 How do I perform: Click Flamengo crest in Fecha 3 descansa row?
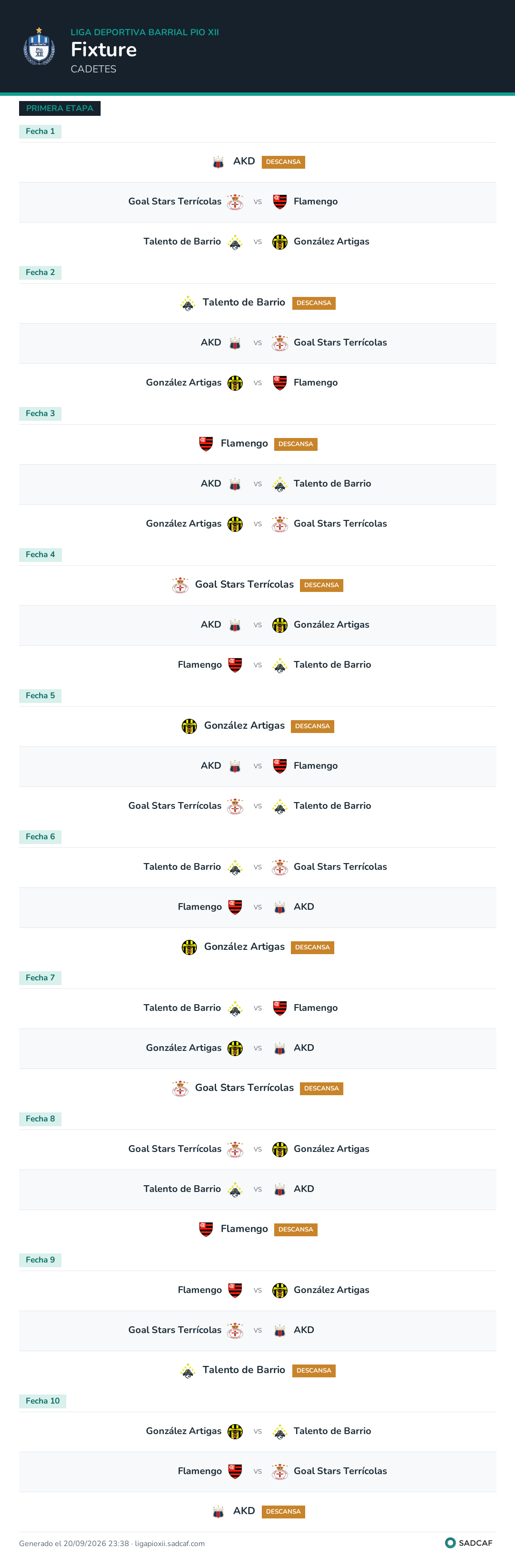206,444
